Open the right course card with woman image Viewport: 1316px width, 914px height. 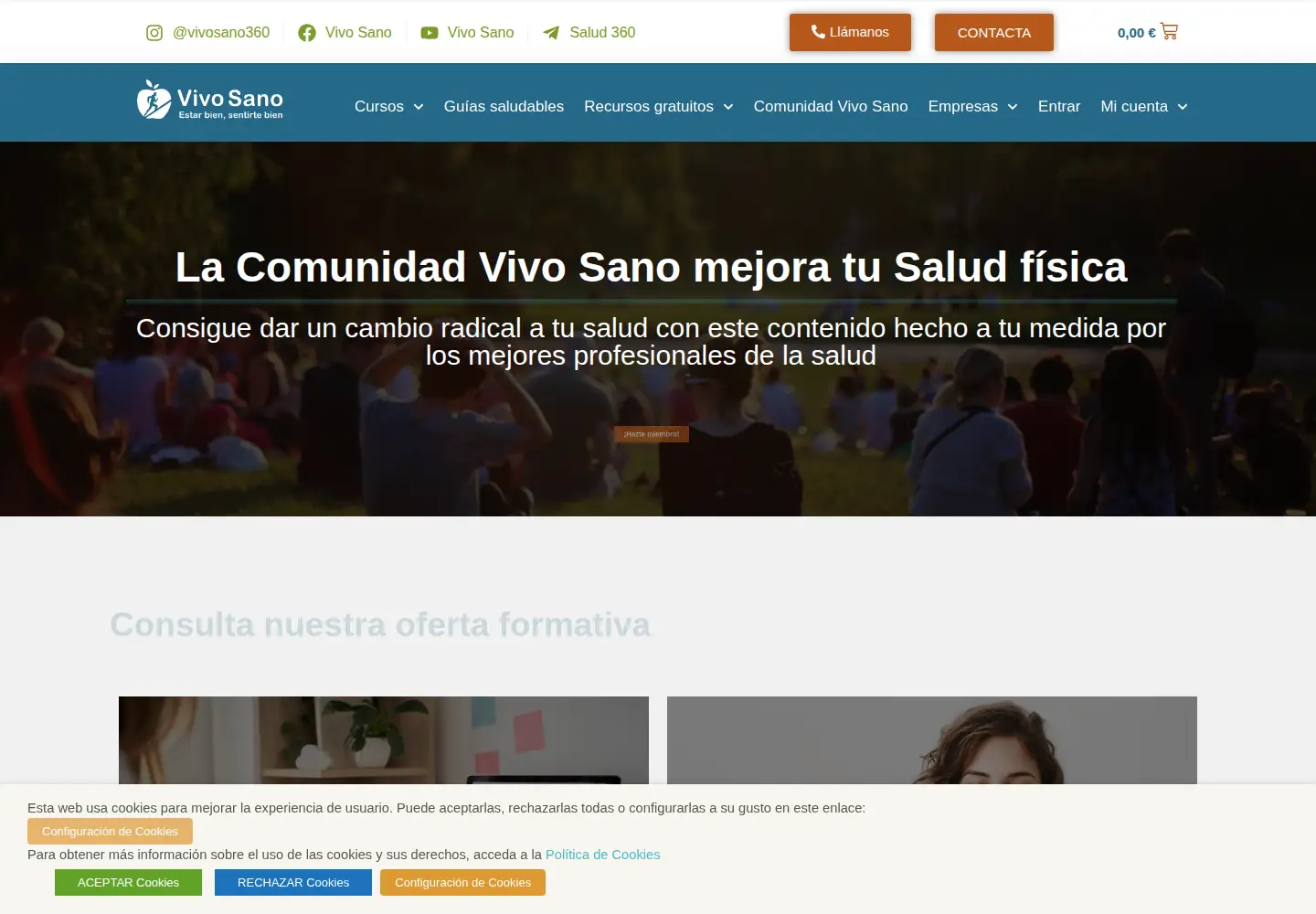[x=932, y=740]
